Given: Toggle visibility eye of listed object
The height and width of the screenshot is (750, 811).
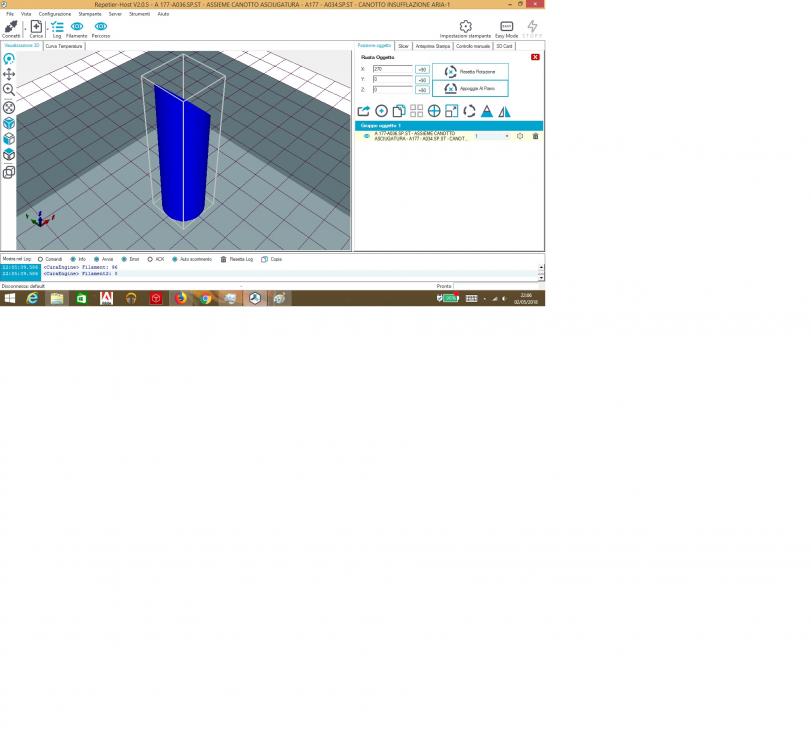Looking at the screenshot, I should [366, 136].
